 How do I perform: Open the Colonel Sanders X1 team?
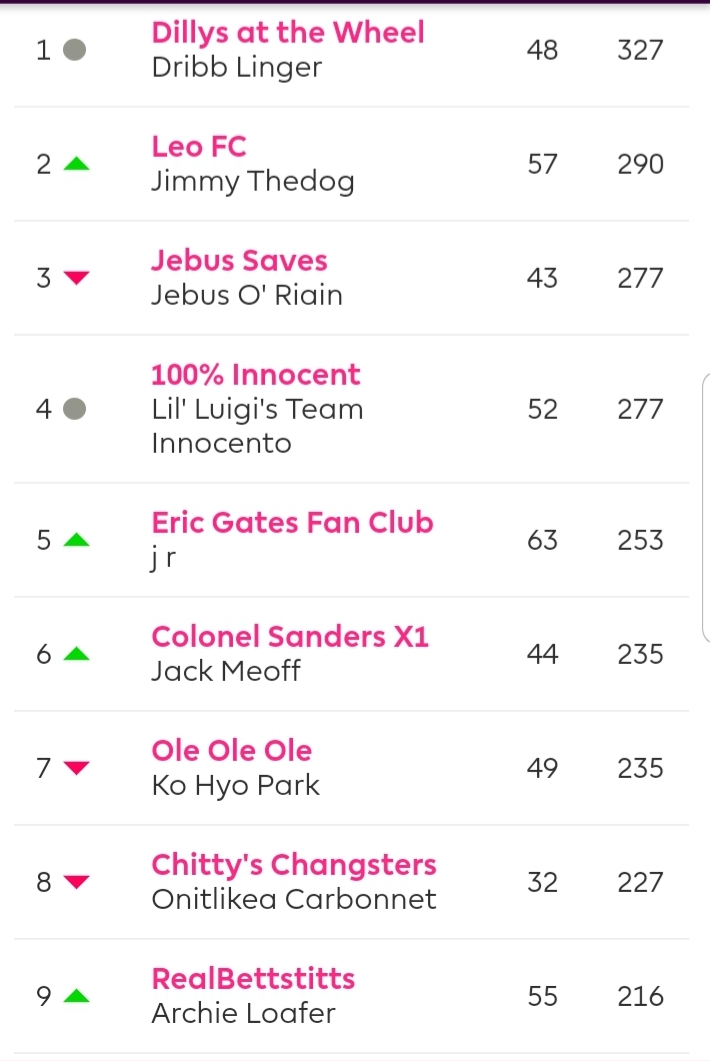pyautogui.click(x=290, y=636)
